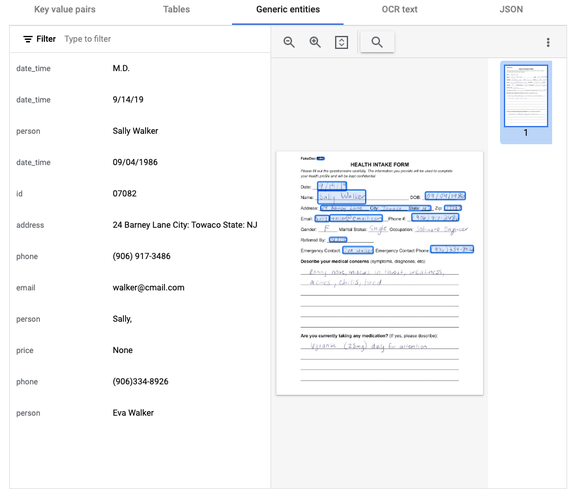Open the document search tool
This screenshot has height=494, width=573.
coord(377,42)
